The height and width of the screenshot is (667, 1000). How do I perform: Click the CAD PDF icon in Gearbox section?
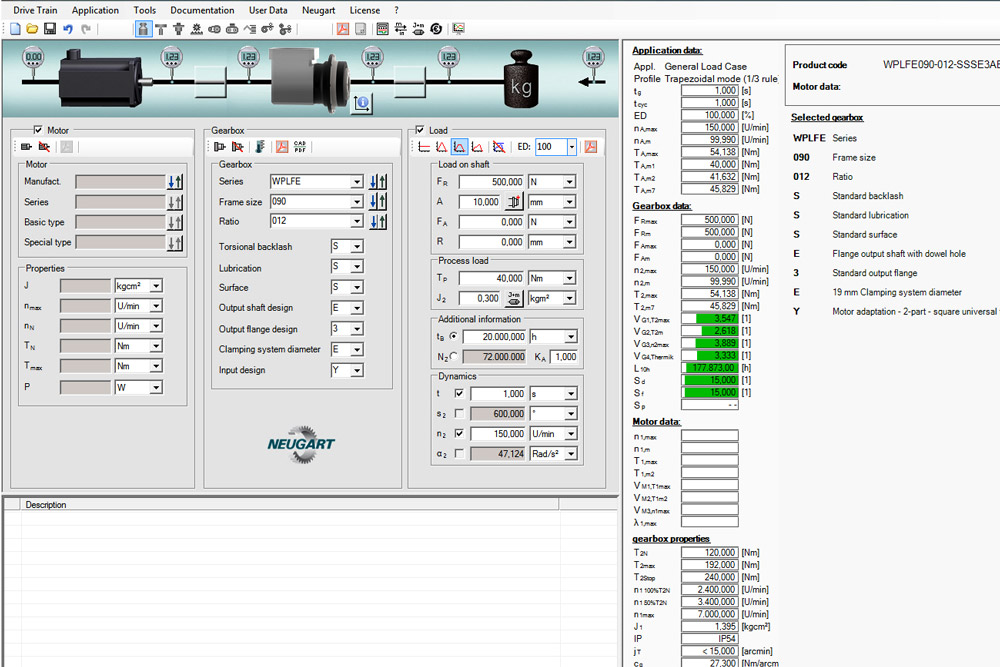click(x=300, y=147)
